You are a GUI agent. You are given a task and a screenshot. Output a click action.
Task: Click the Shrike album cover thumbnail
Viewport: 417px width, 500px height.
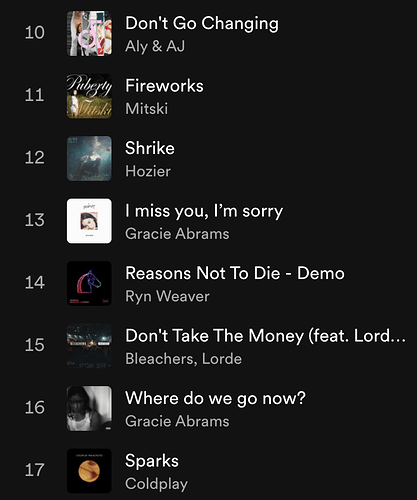coord(89,158)
